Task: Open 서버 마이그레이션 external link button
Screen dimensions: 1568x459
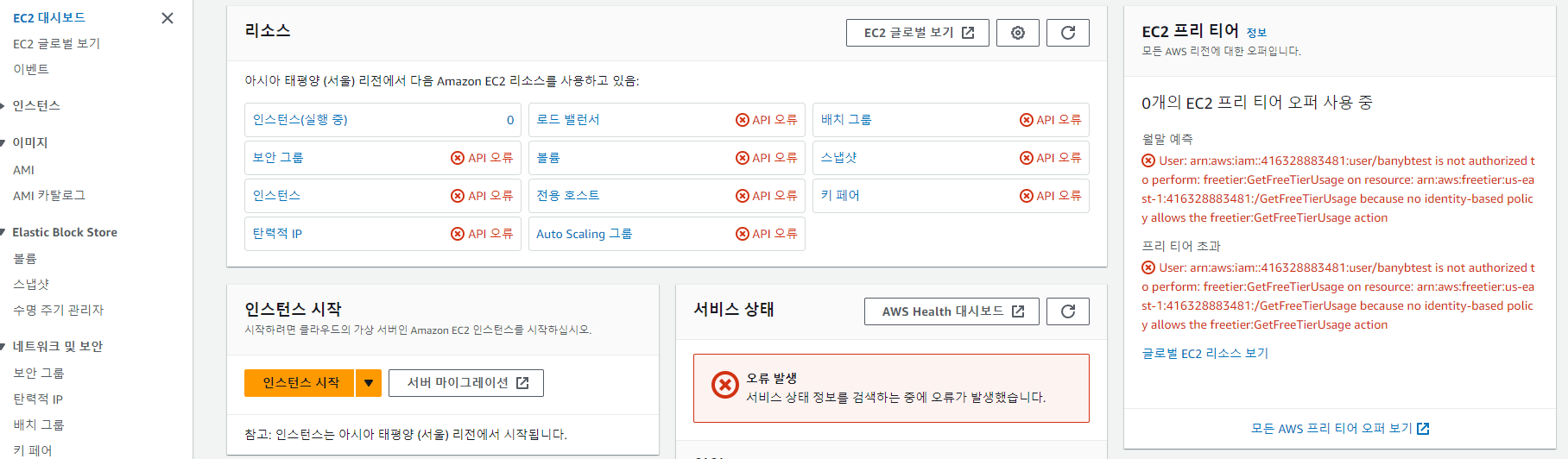Action: (x=466, y=383)
